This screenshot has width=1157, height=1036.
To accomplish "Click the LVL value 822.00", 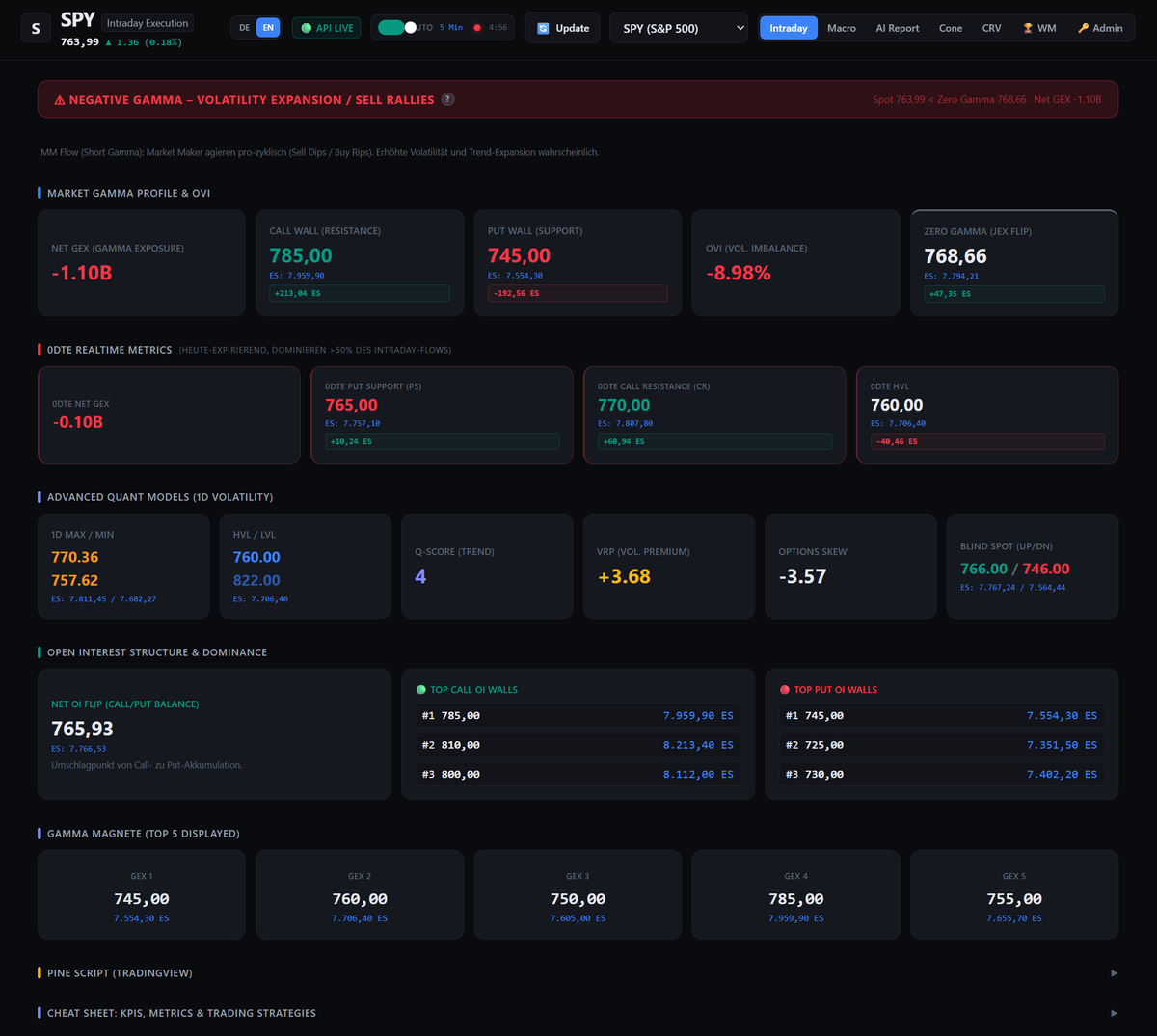I will click(x=256, y=580).
